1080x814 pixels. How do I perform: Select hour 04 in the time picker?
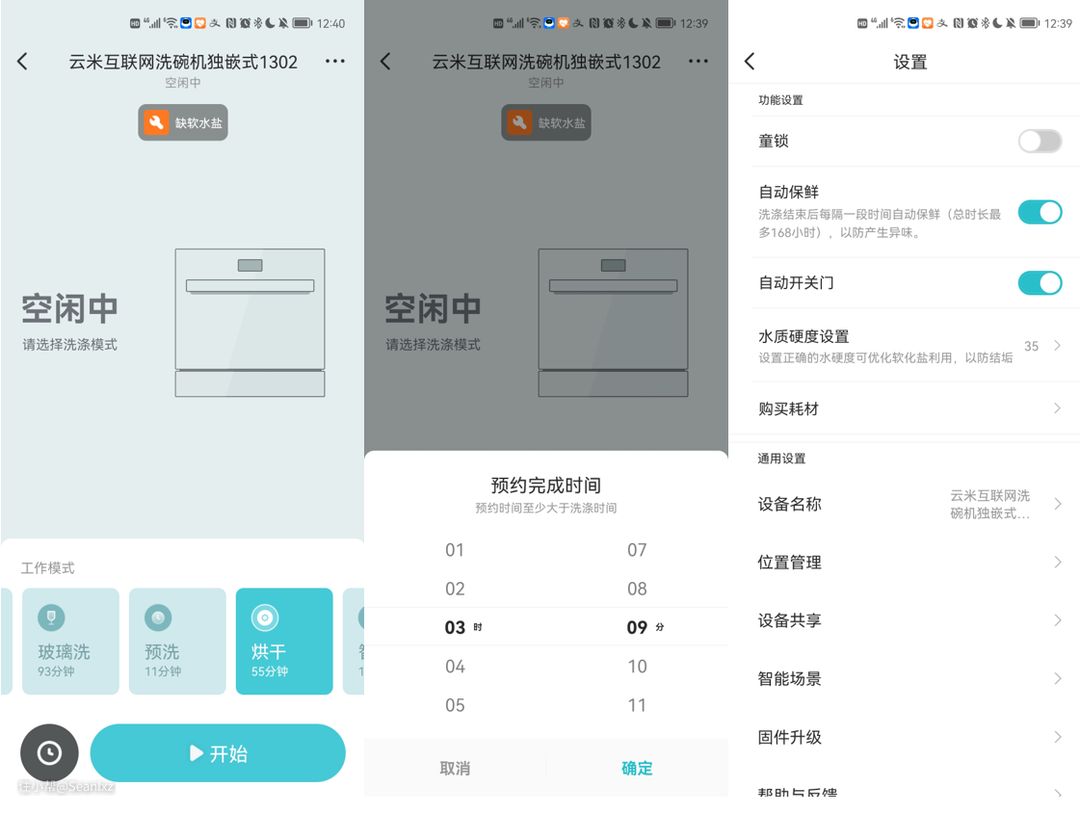pyautogui.click(x=455, y=667)
